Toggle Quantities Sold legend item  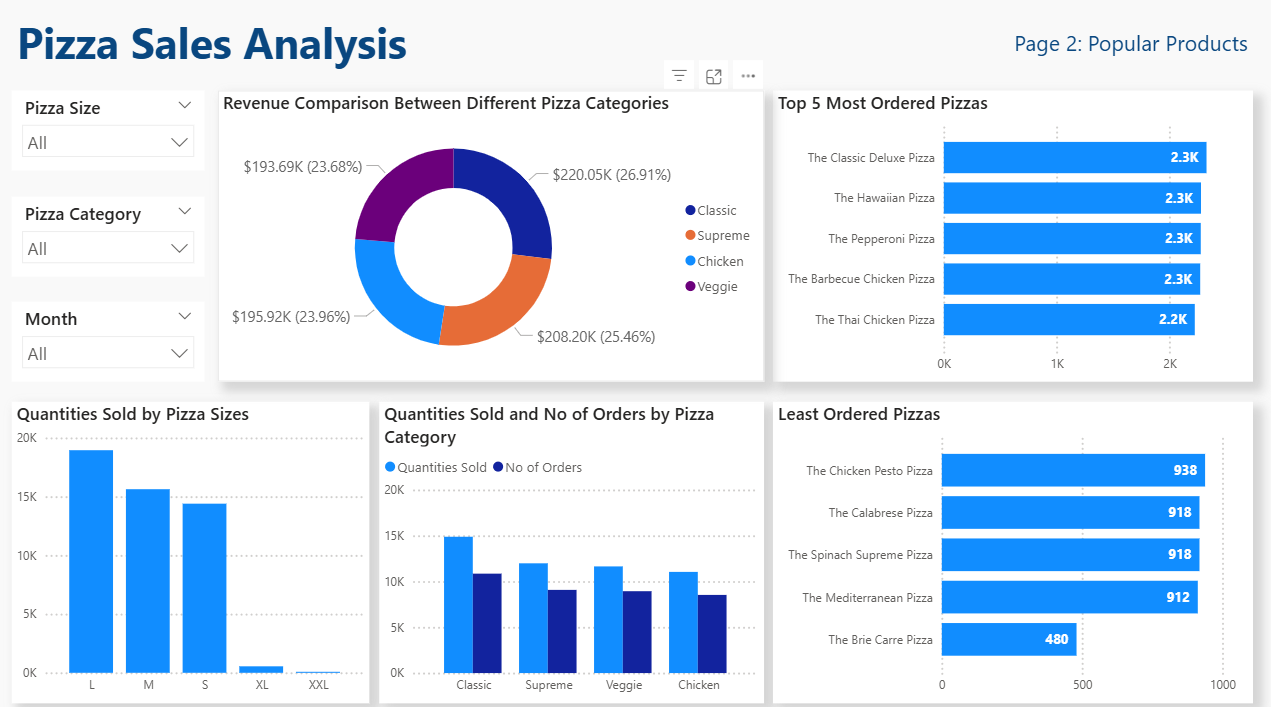pyautogui.click(x=435, y=468)
